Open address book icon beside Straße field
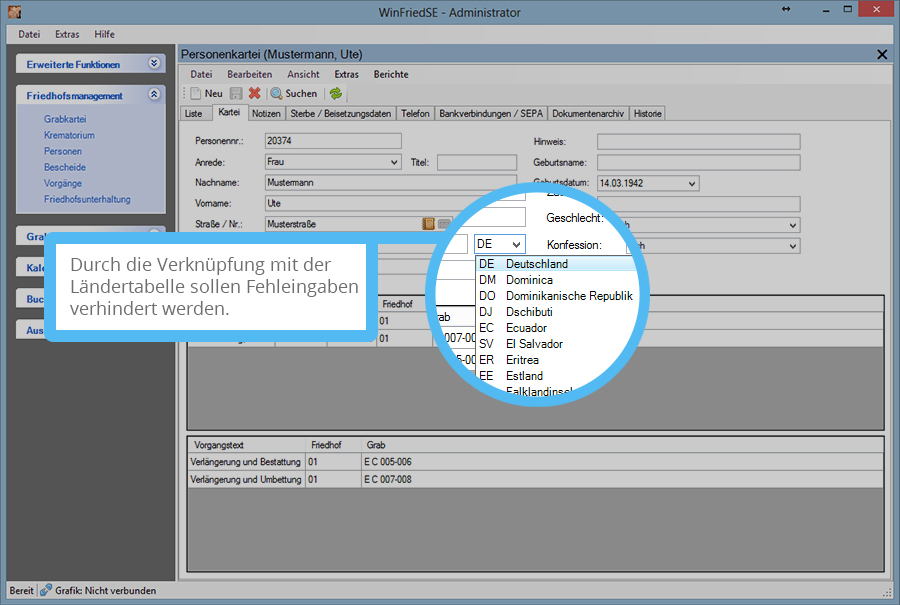This screenshot has height=605, width=900. click(x=428, y=224)
